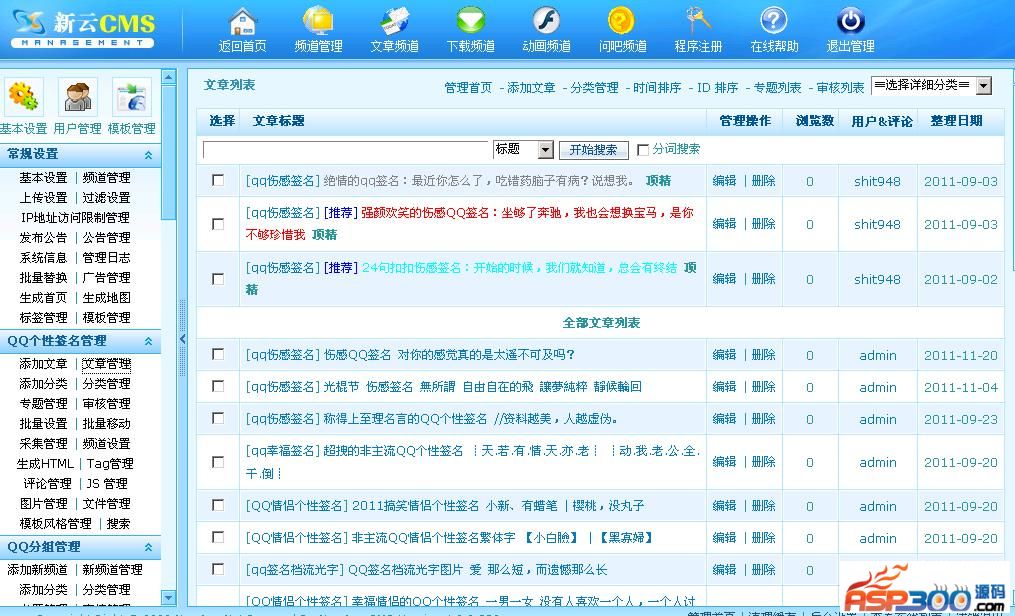1015x616 pixels.
Task: Tick checkbox for 强颜欢笑的伤感QQ签名 article
Action: (218, 224)
